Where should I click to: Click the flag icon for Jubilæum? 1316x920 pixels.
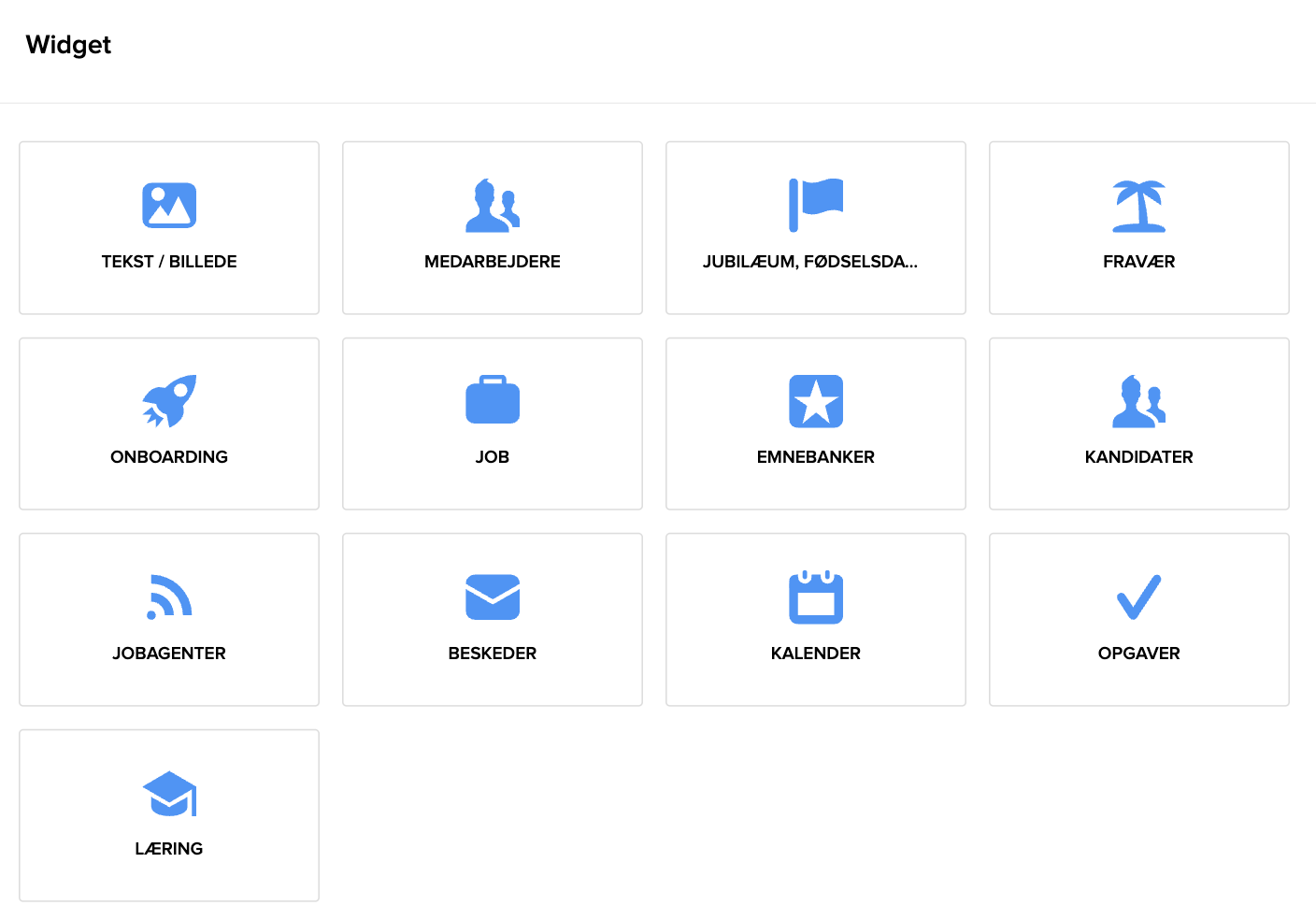816,205
